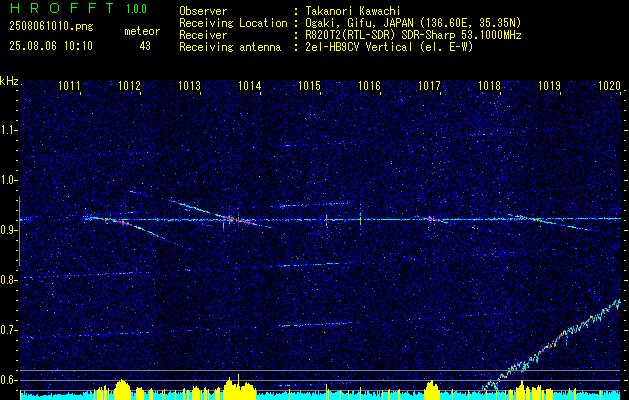This screenshot has height=400, width=629.
Task: Click the meteor count 43
Action: point(145,46)
